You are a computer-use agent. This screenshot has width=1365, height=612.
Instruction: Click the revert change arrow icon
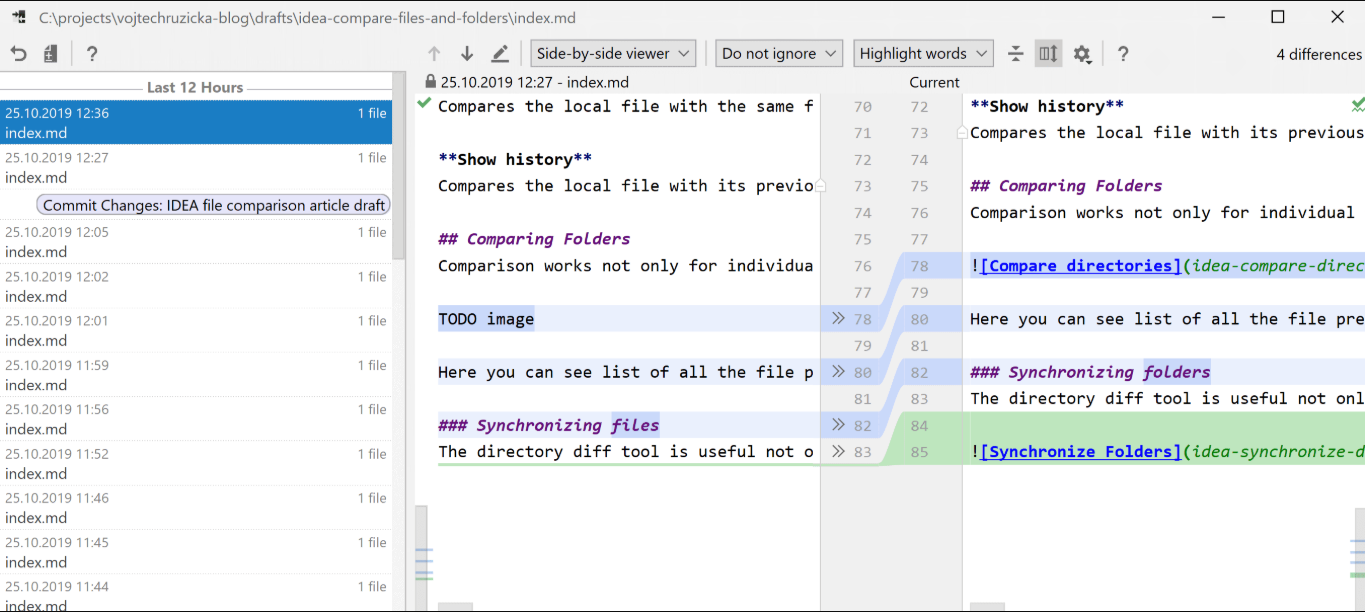tap(18, 53)
